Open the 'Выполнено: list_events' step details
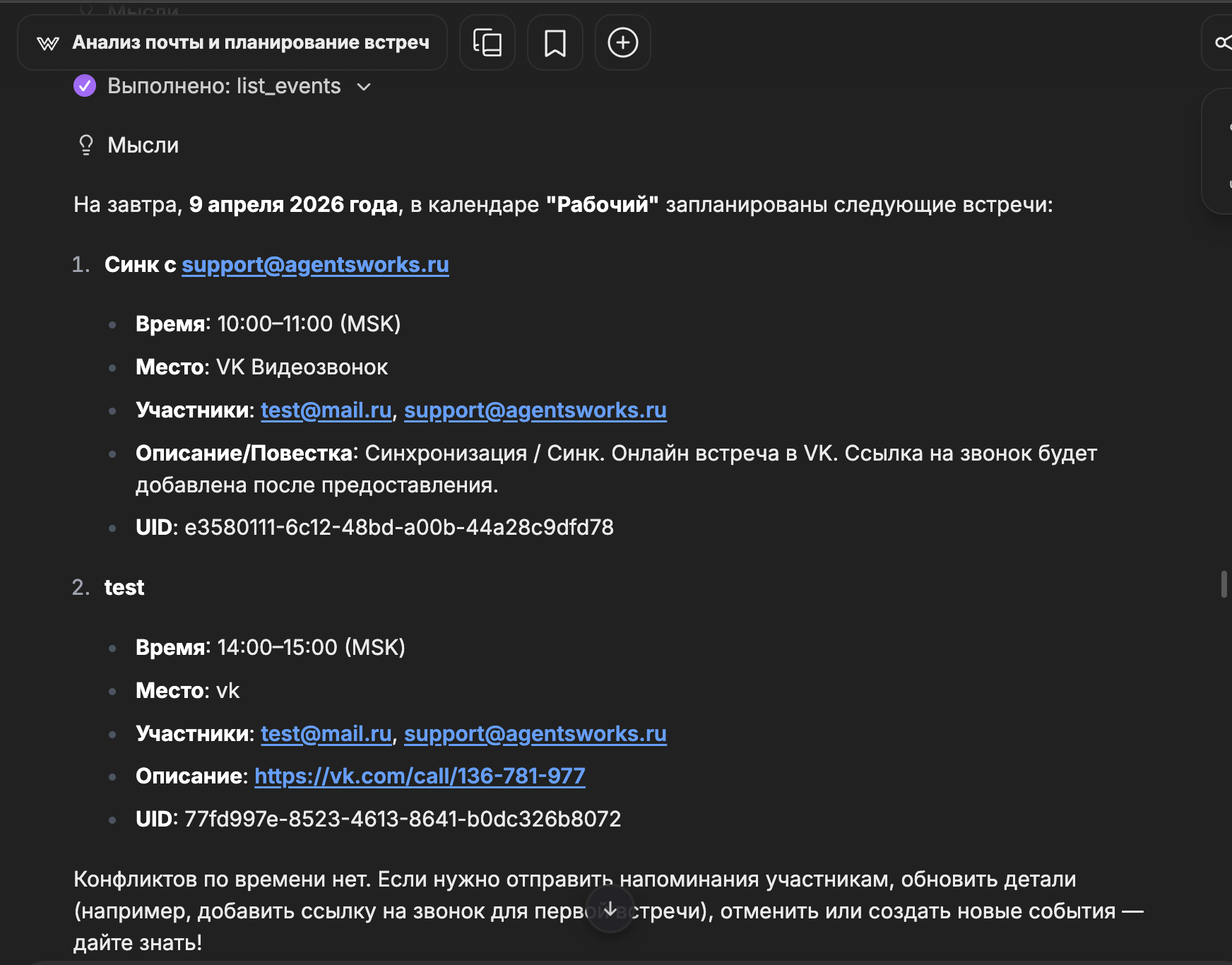The width and height of the screenshot is (1232, 965). coord(224,86)
